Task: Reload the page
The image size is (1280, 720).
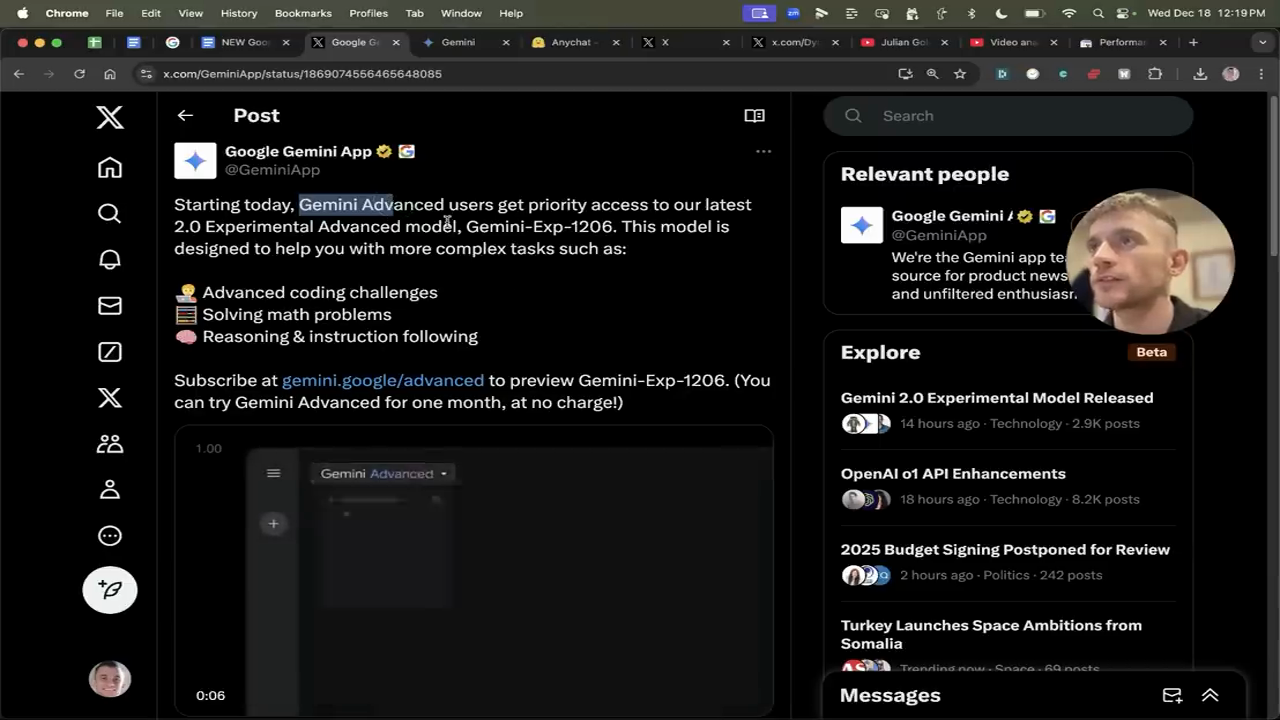Action: (79, 73)
